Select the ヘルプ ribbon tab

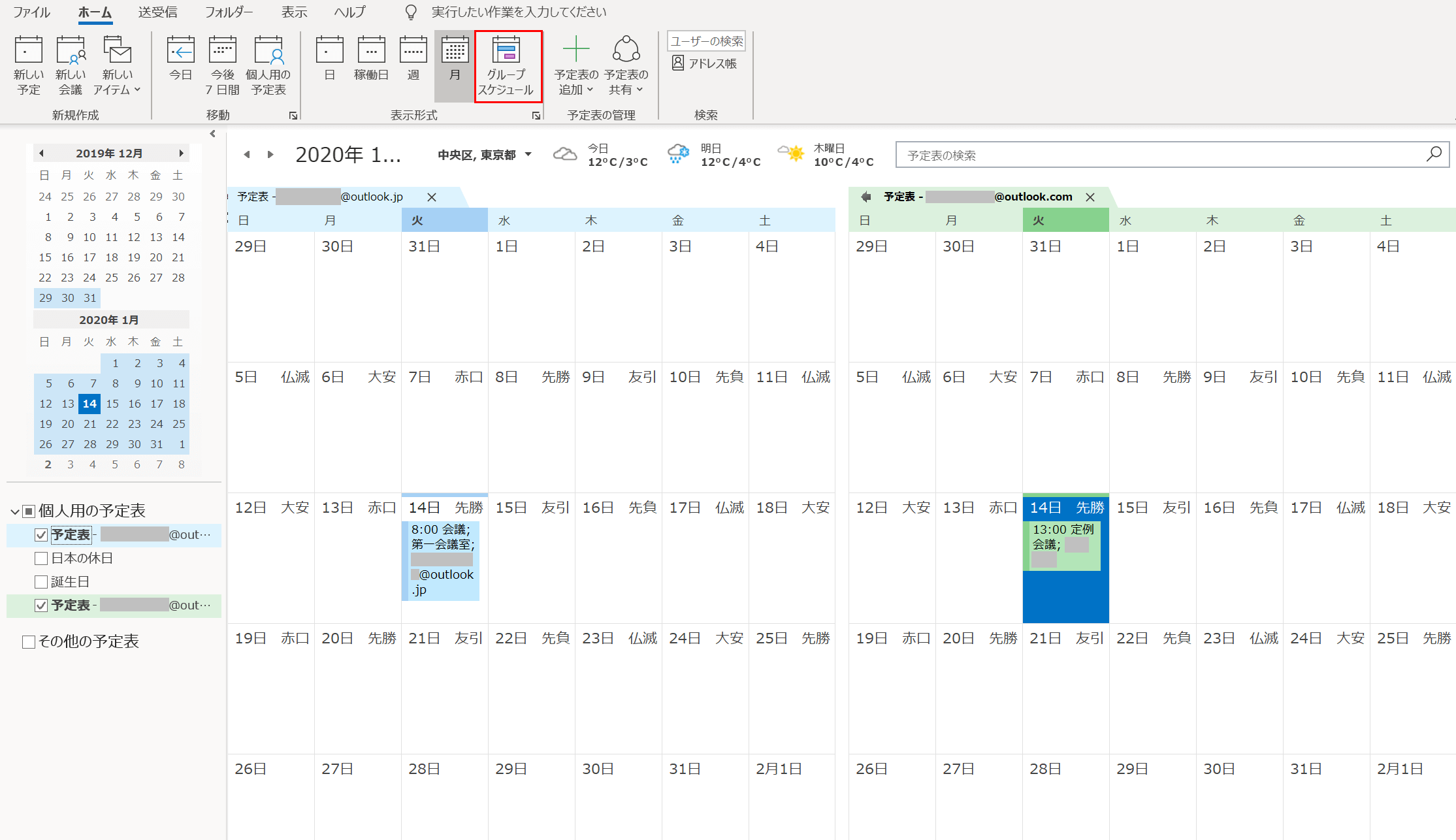(350, 12)
